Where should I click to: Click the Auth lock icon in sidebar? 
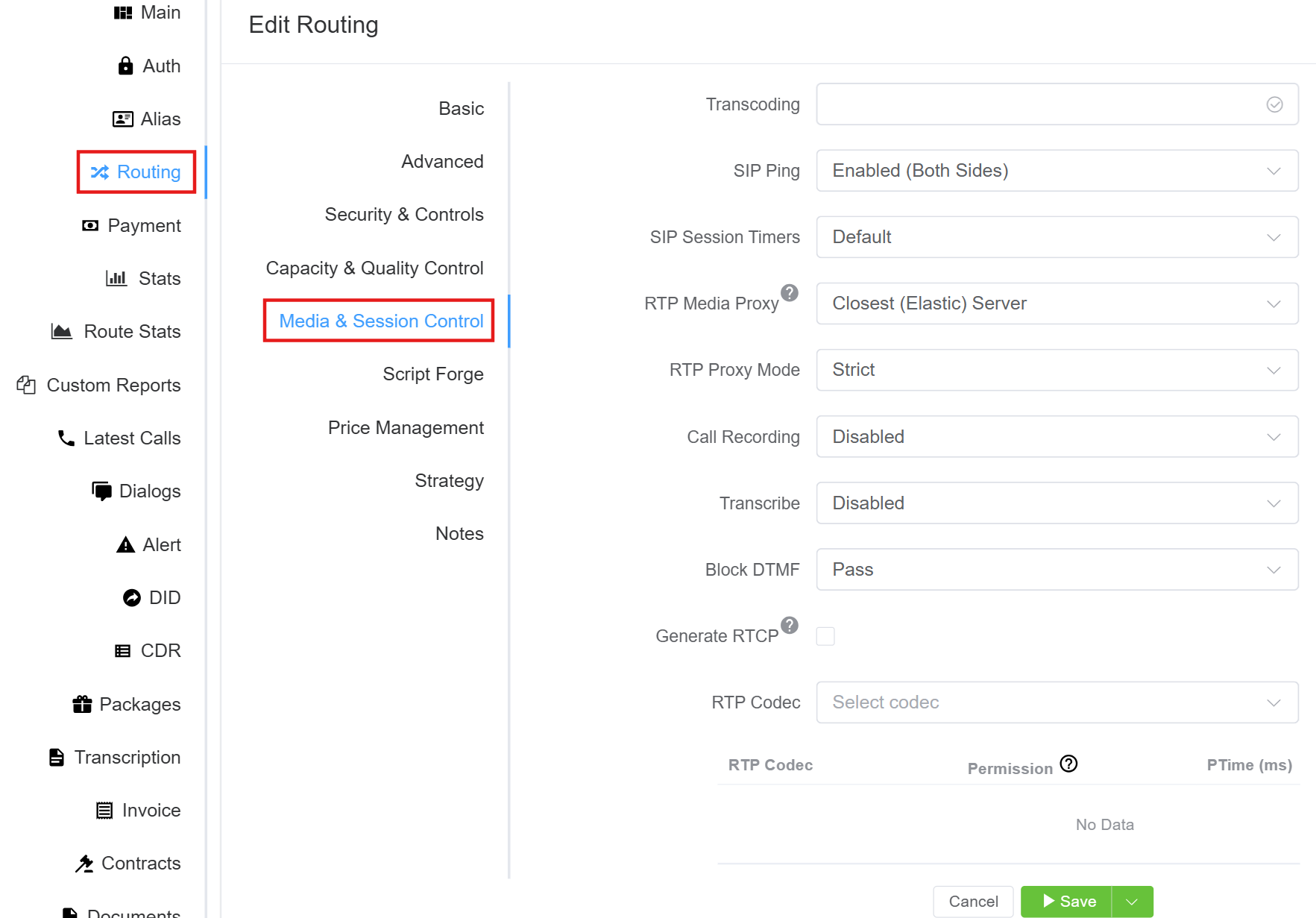pyautogui.click(x=125, y=66)
